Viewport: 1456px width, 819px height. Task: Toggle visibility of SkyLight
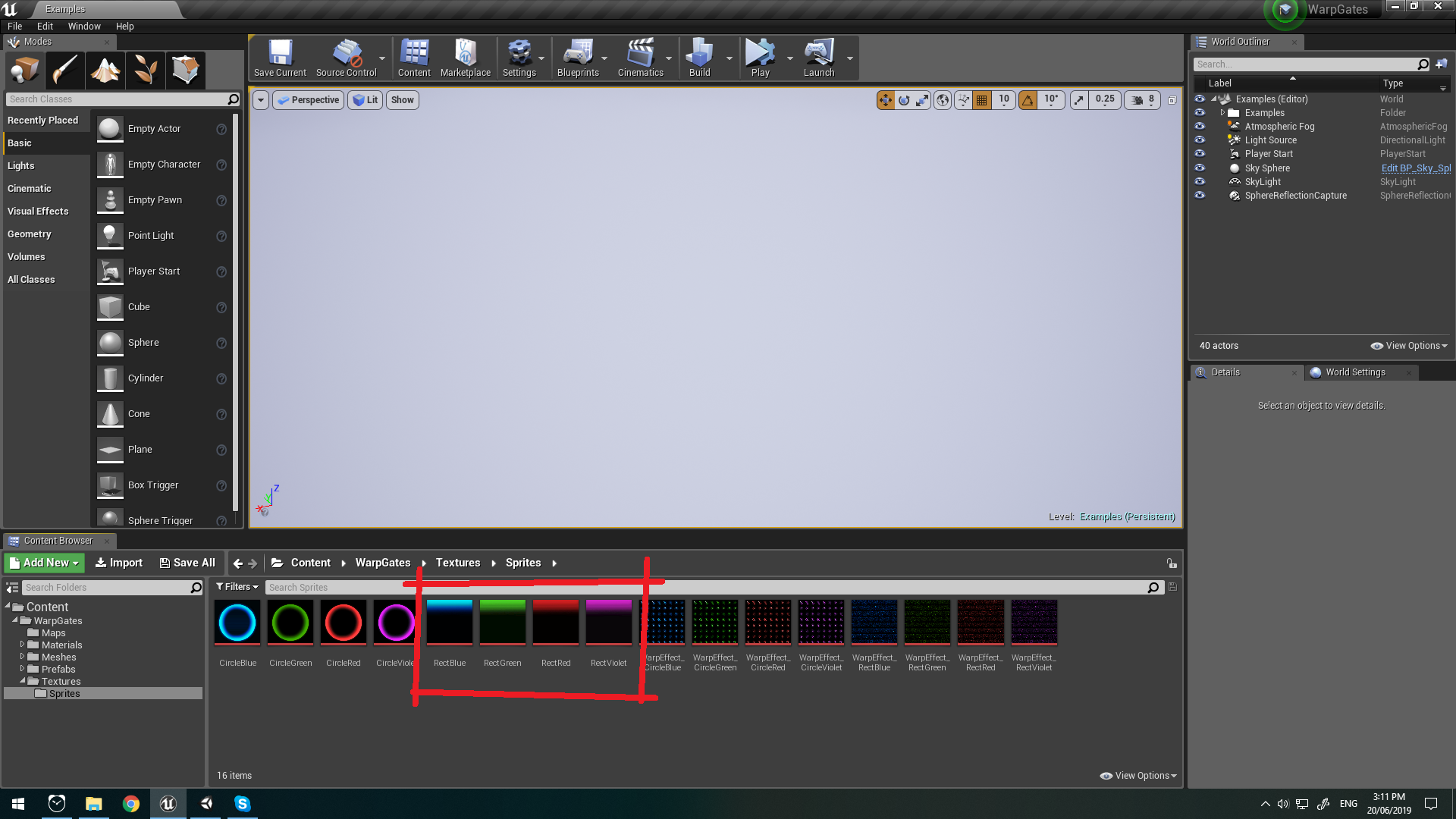pyautogui.click(x=1200, y=182)
